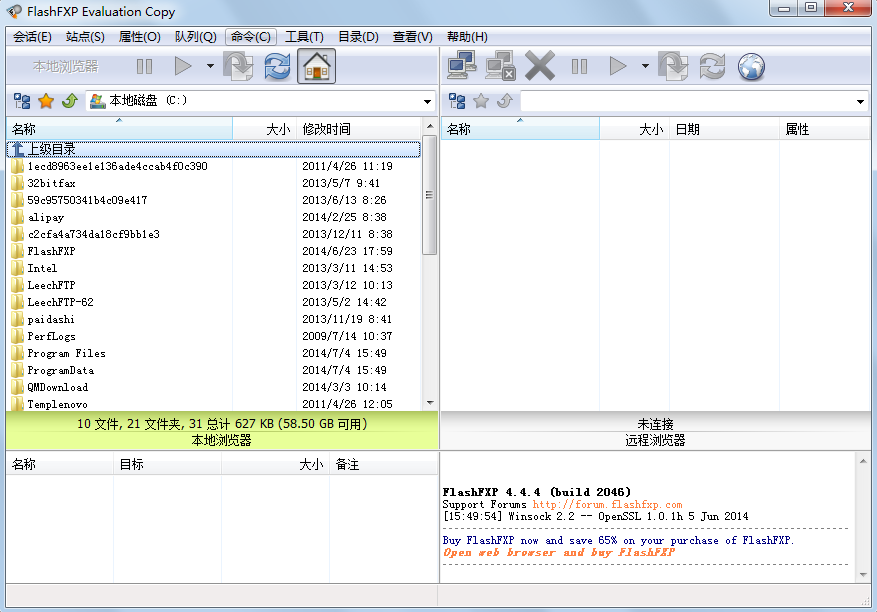877x612 pixels.
Task: Open the 队列(Q) menu
Action: pyautogui.click(x=195, y=37)
